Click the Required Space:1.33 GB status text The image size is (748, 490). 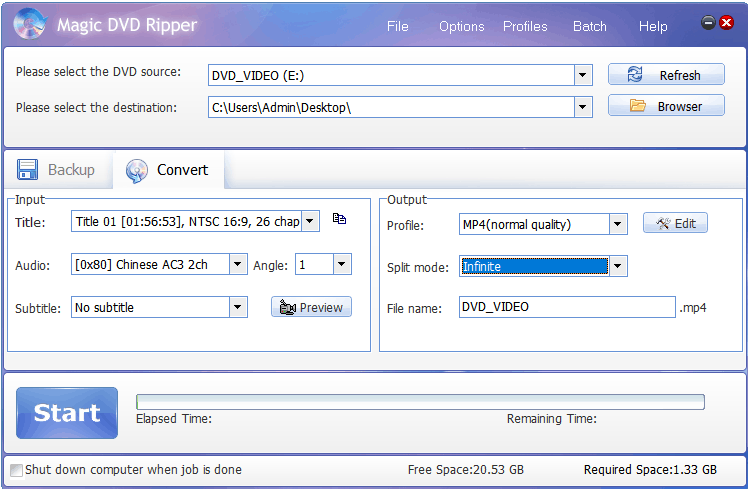[x=650, y=470]
